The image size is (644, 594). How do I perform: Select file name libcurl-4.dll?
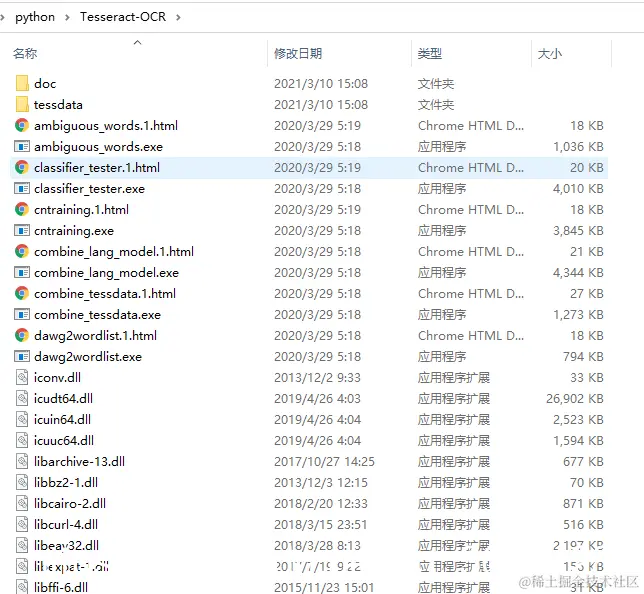pos(66,524)
